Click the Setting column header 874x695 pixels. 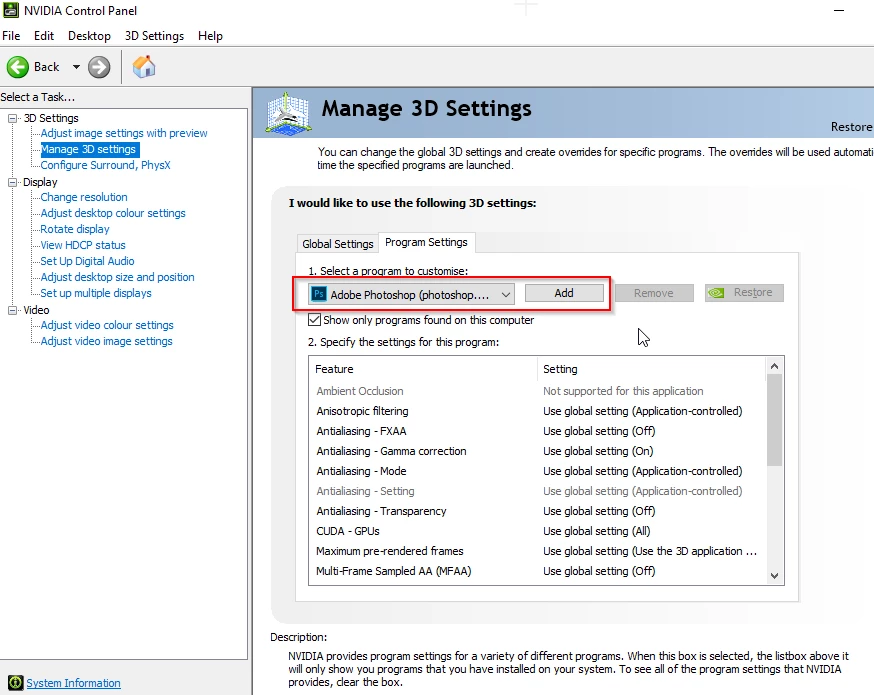point(652,369)
